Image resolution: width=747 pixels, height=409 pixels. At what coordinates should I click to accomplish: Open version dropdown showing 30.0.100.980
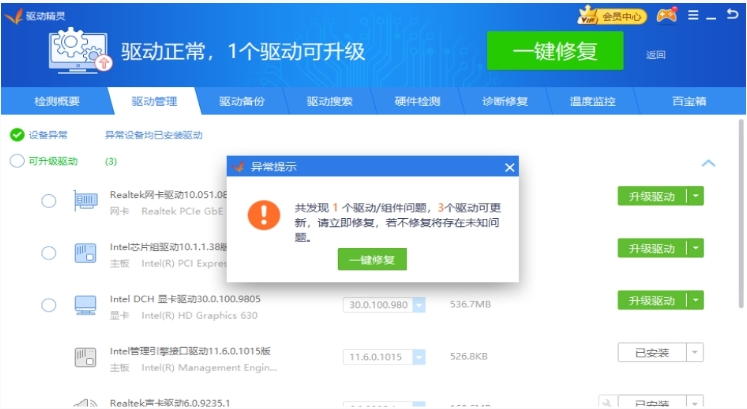[419, 305]
